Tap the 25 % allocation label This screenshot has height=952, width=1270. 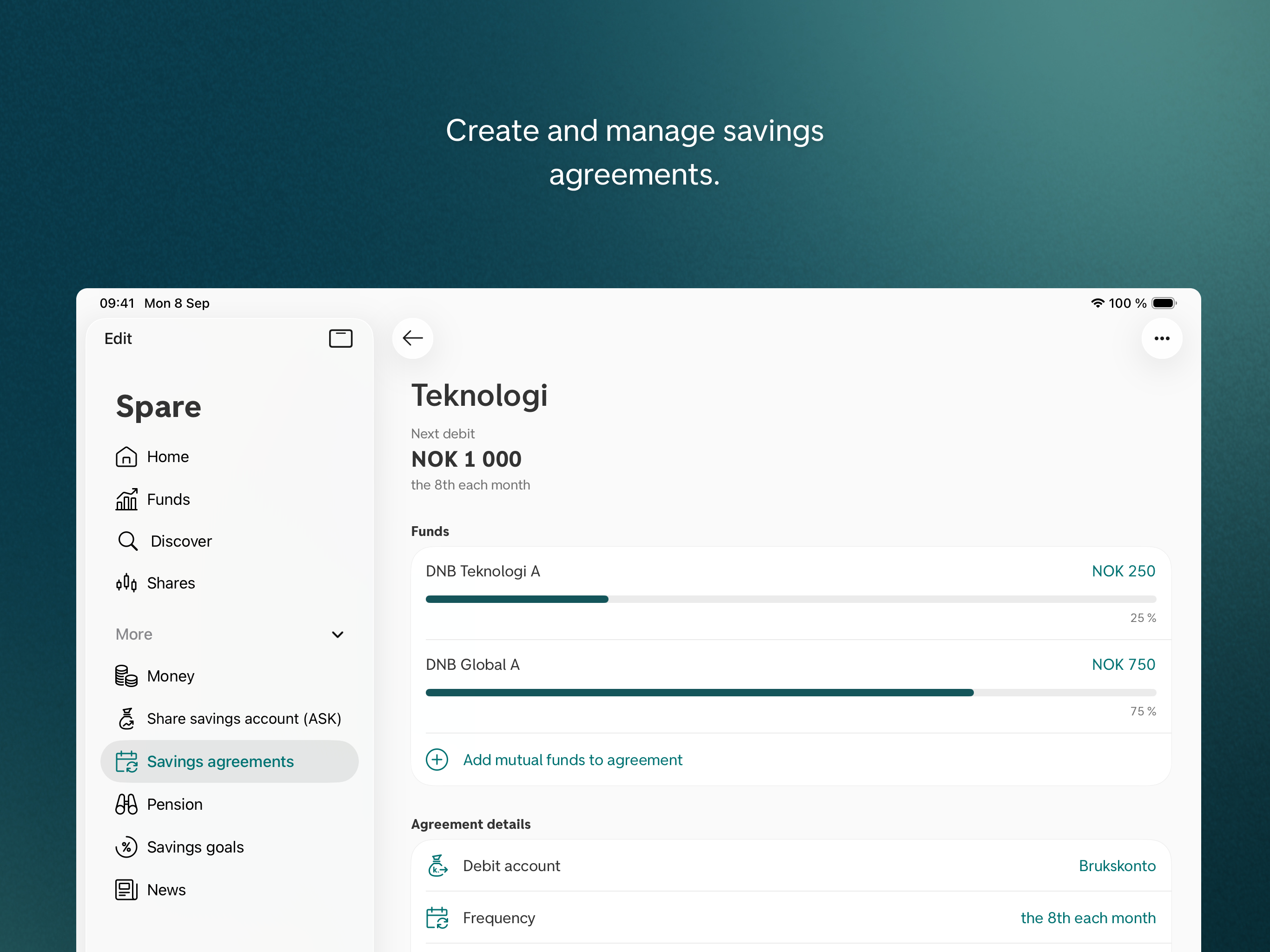coord(1143,618)
